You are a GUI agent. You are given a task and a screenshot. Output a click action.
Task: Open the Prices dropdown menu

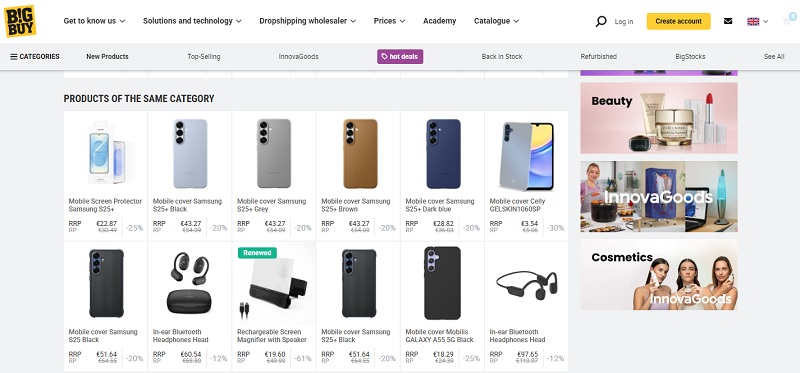[x=389, y=21]
